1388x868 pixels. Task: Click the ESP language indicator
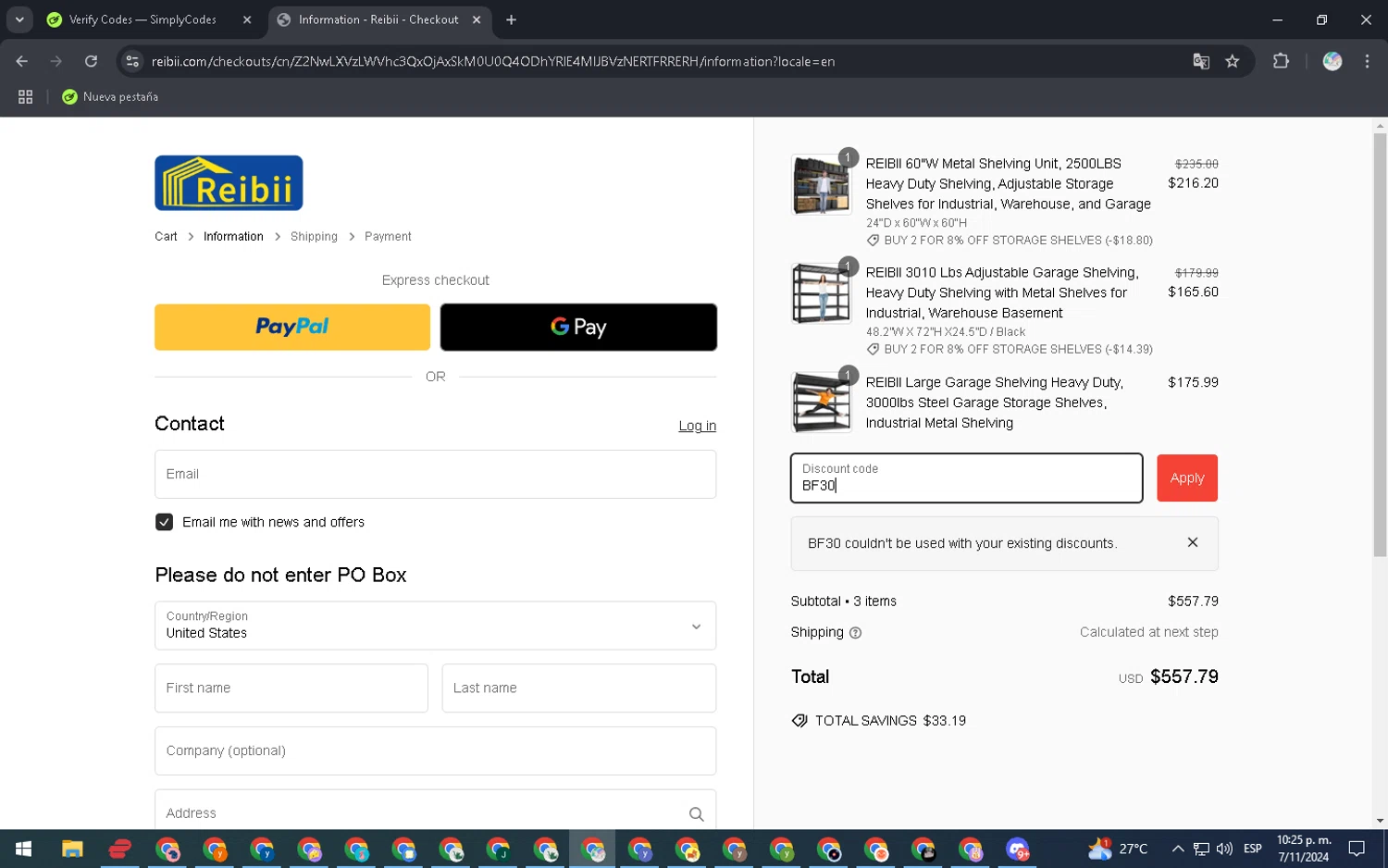[1253, 849]
